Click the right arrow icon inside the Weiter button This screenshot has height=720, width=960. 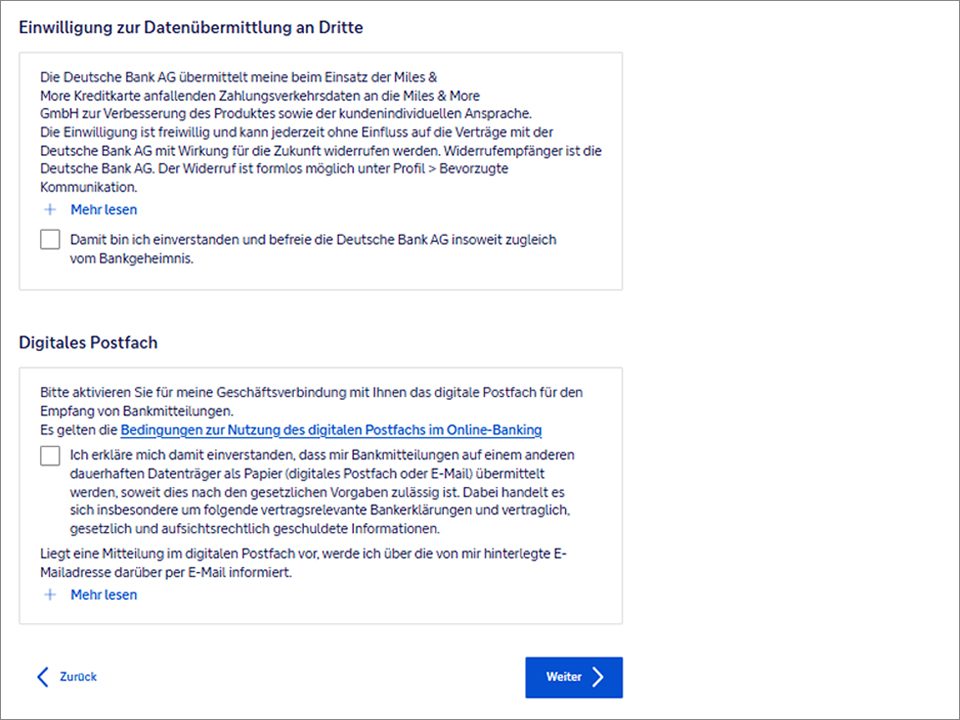pyautogui.click(x=598, y=677)
